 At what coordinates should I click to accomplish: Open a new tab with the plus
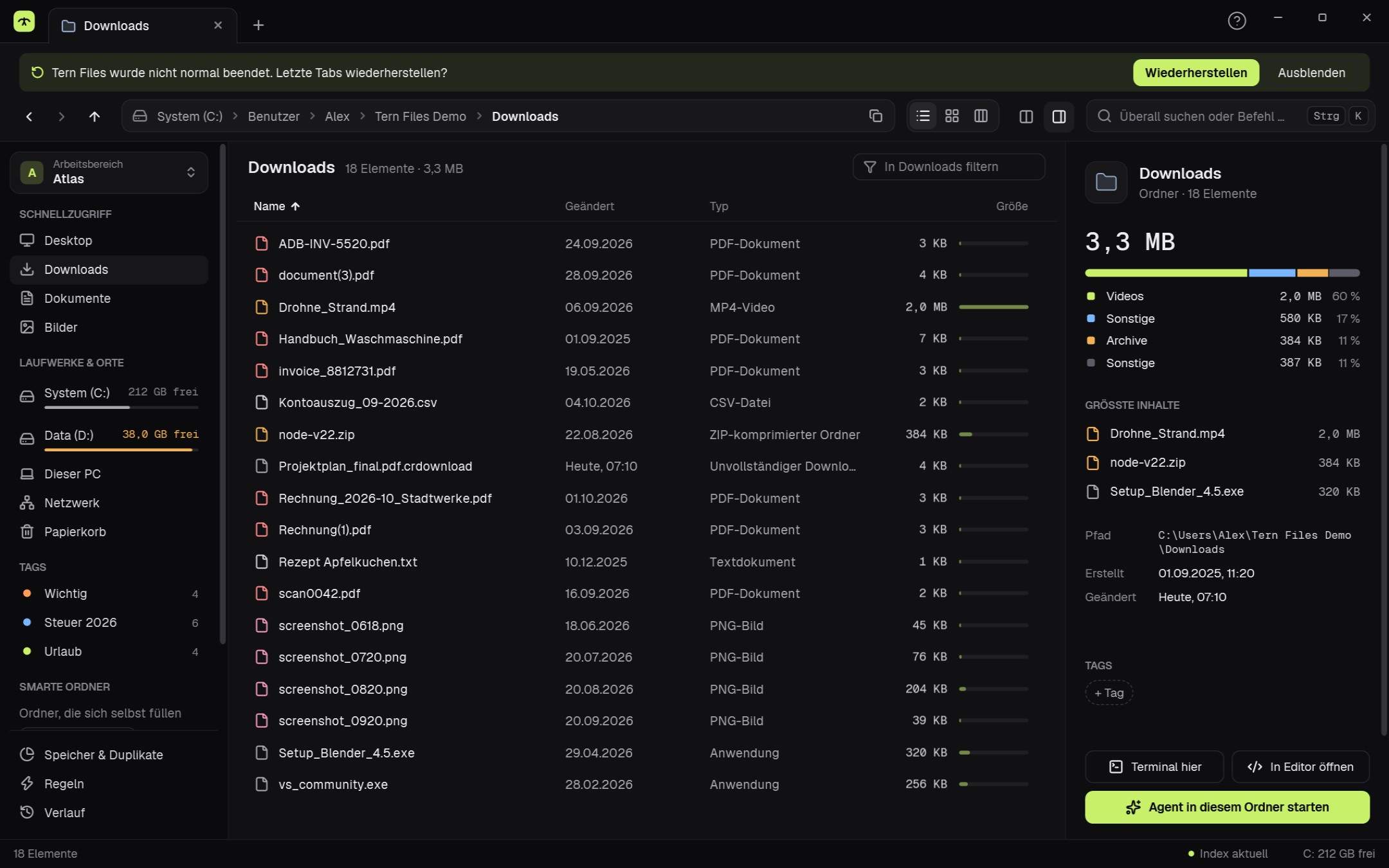coord(259,25)
